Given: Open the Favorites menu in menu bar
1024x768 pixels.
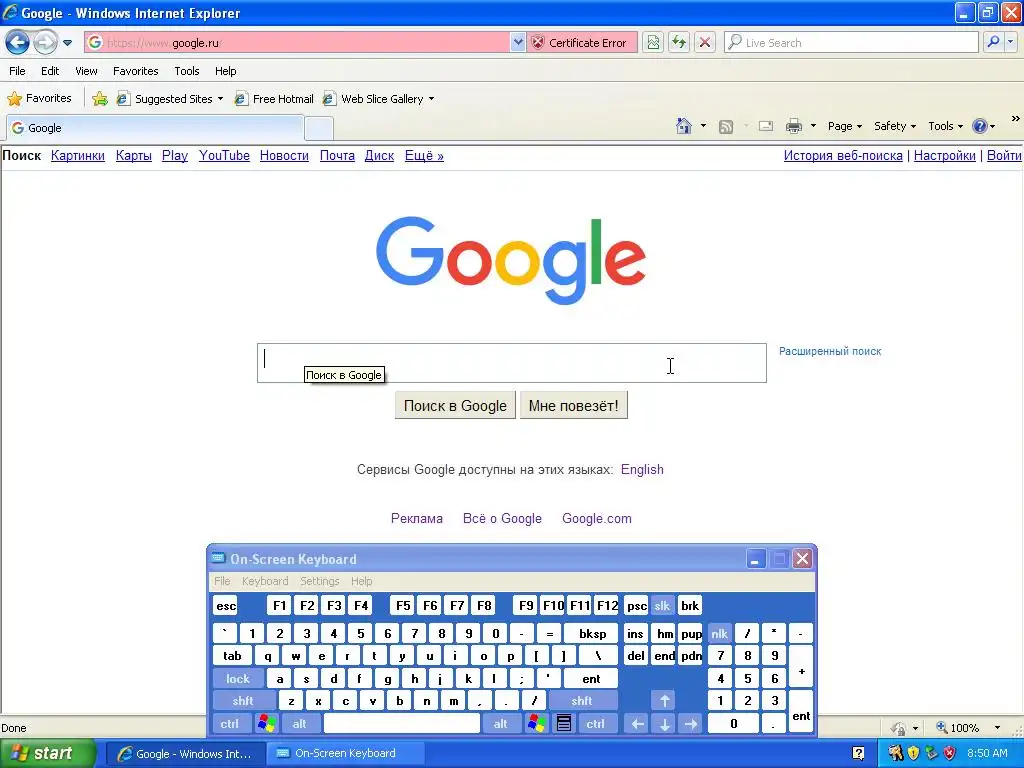Looking at the screenshot, I should point(136,71).
